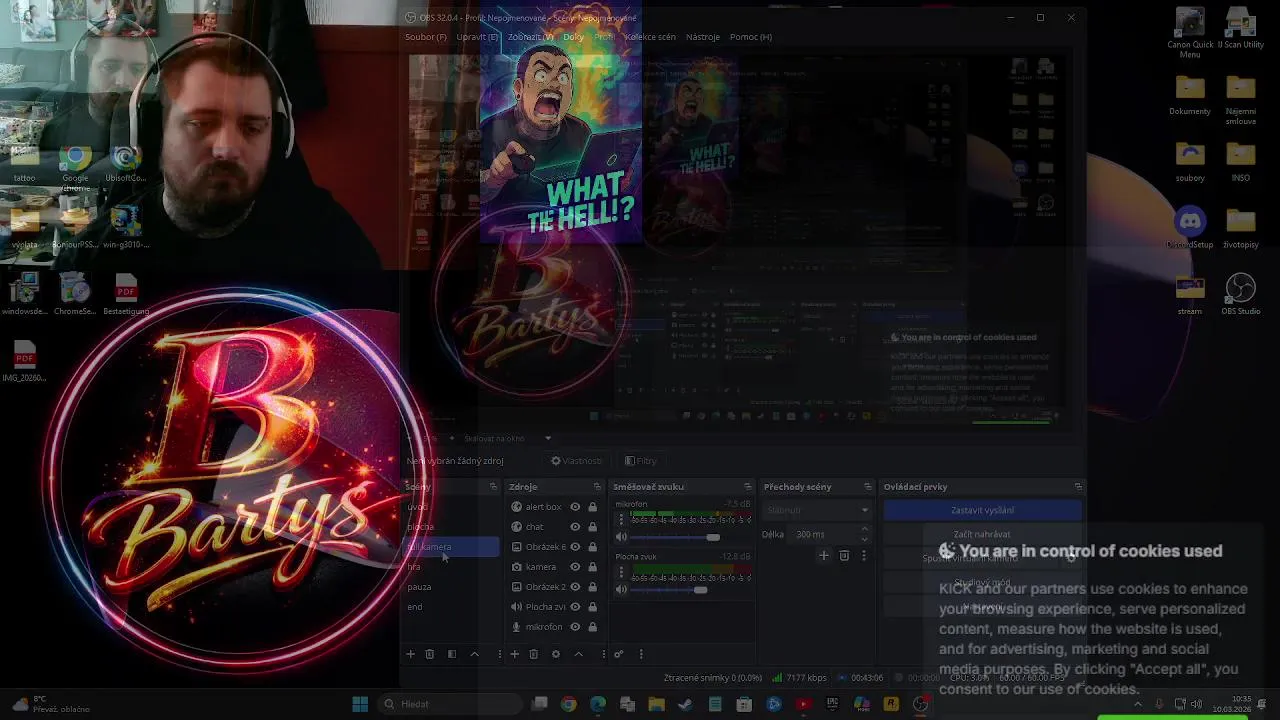Screen dimensions: 1280x720
Task: Show hidden system tray icons
Action: click(1137, 704)
